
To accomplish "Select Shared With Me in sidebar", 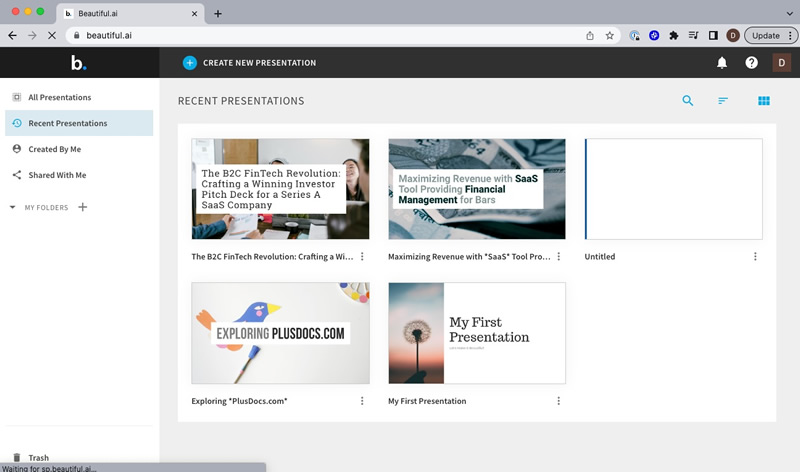I will tap(79, 175).
